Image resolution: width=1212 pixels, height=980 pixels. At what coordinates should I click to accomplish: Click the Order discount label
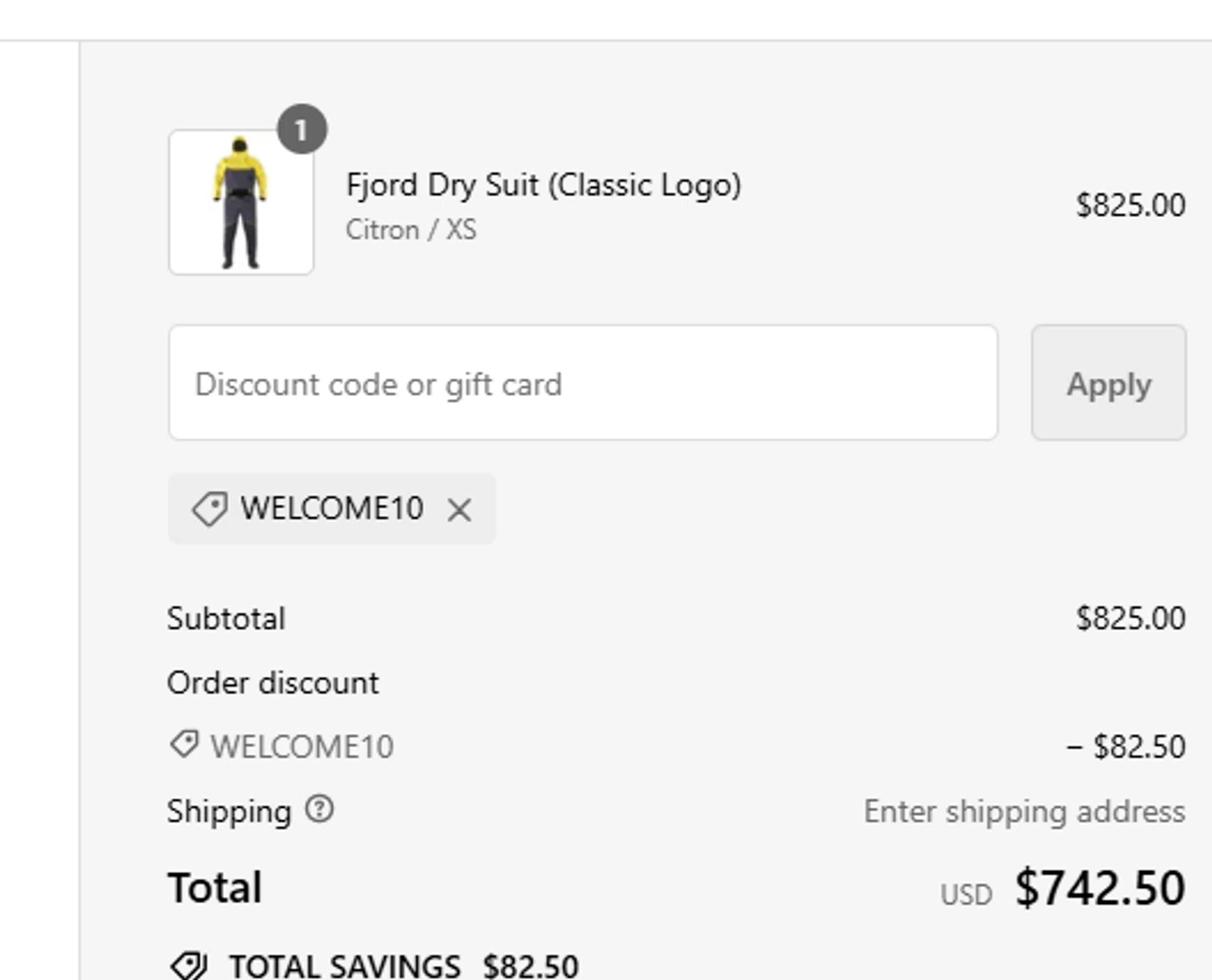coord(272,683)
